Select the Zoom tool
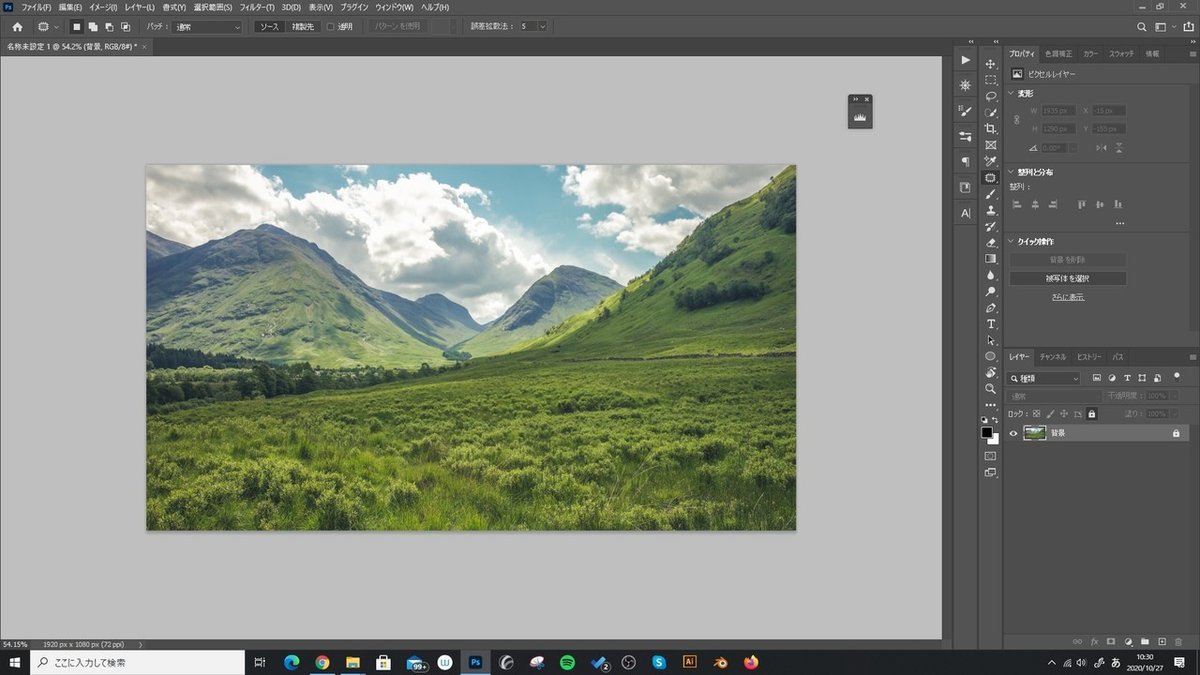 tap(991, 388)
